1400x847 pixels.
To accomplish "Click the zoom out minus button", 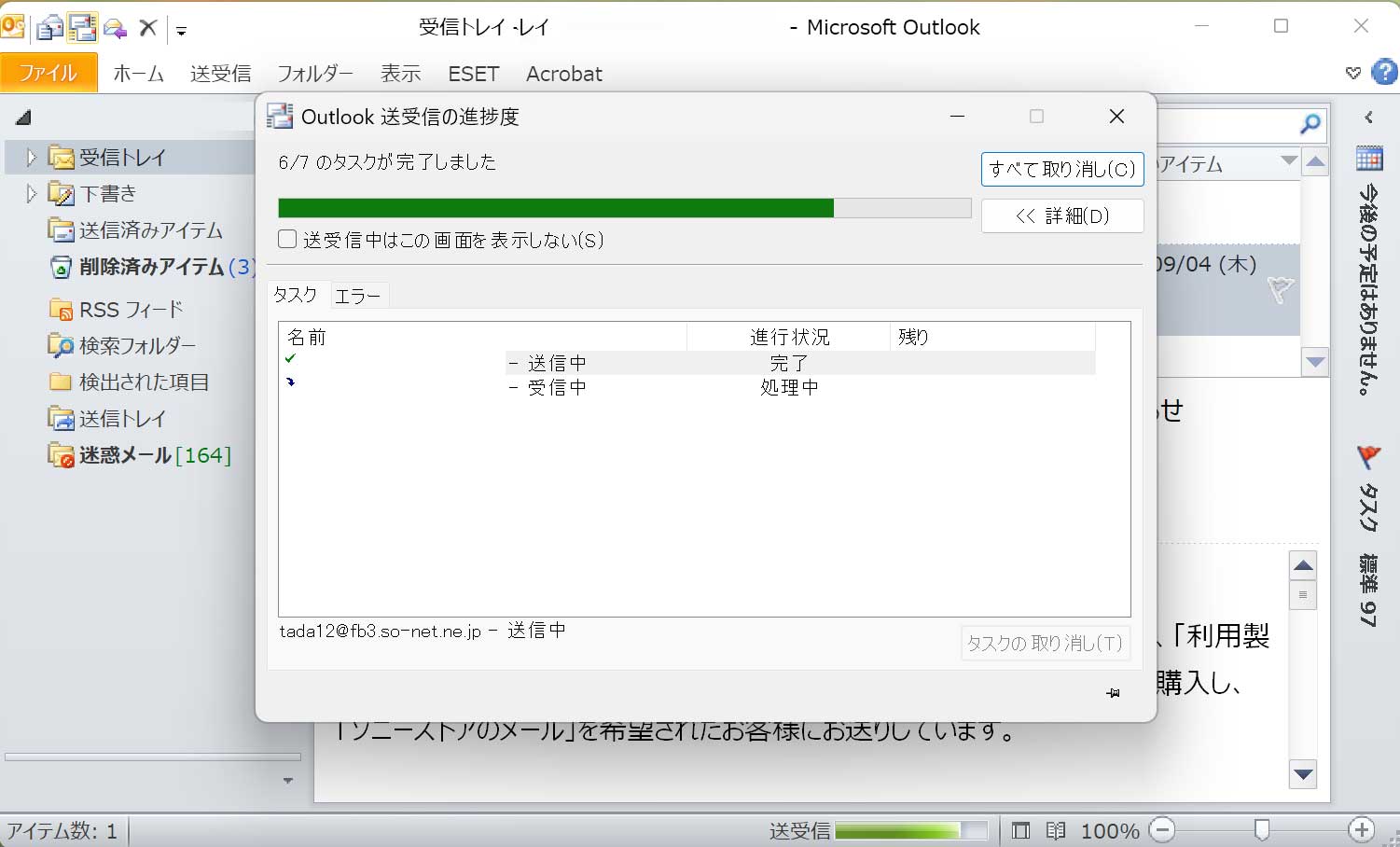I will pos(1162,829).
